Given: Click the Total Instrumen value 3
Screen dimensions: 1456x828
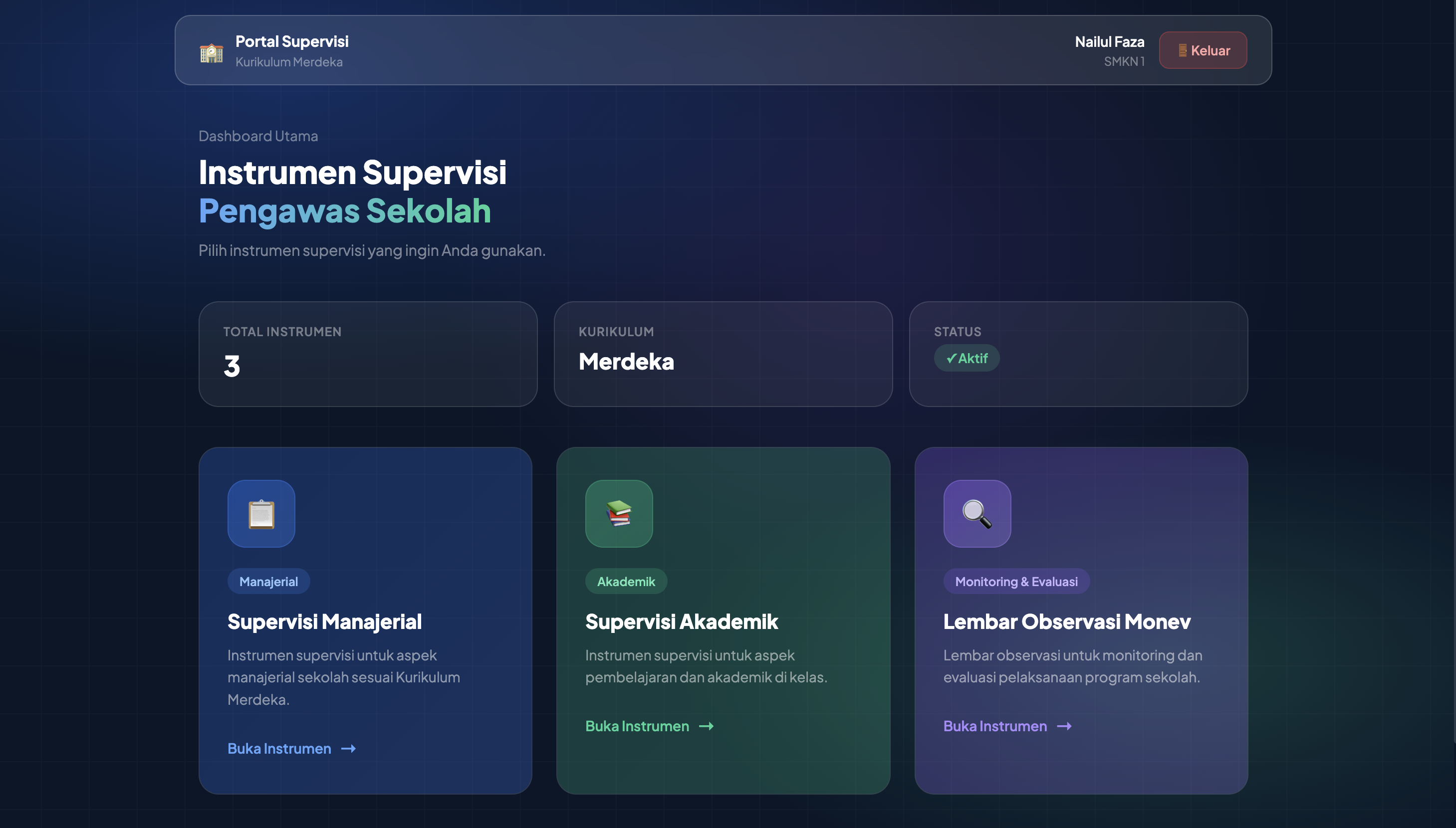Looking at the screenshot, I should point(232,366).
